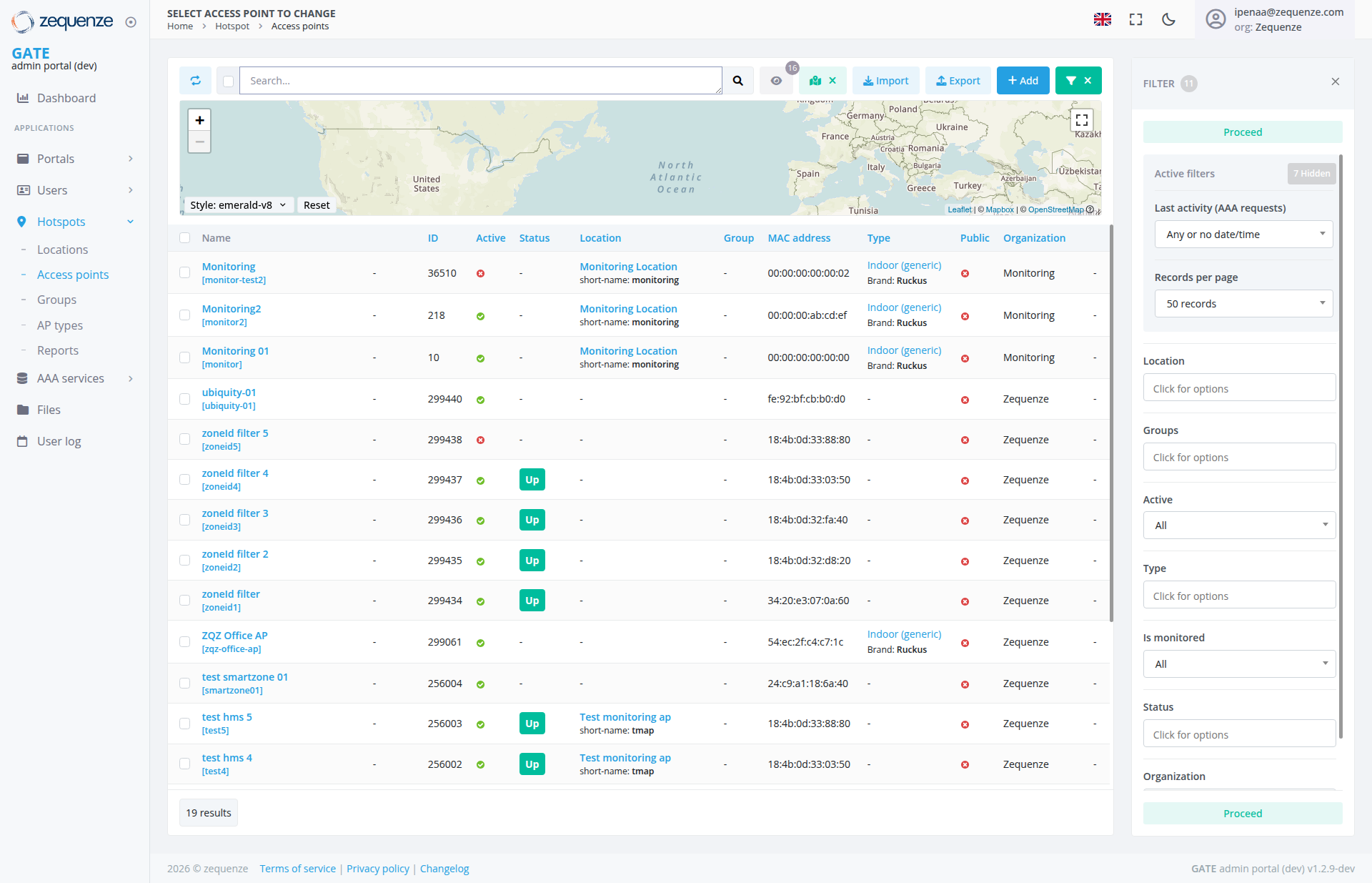Refresh the access points list

click(195, 80)
